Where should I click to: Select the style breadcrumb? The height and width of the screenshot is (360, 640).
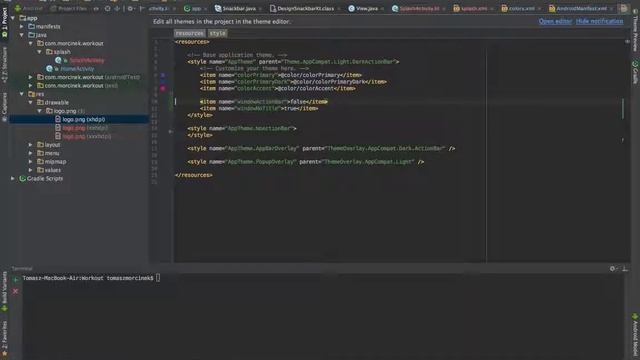(x=218, y=33)
